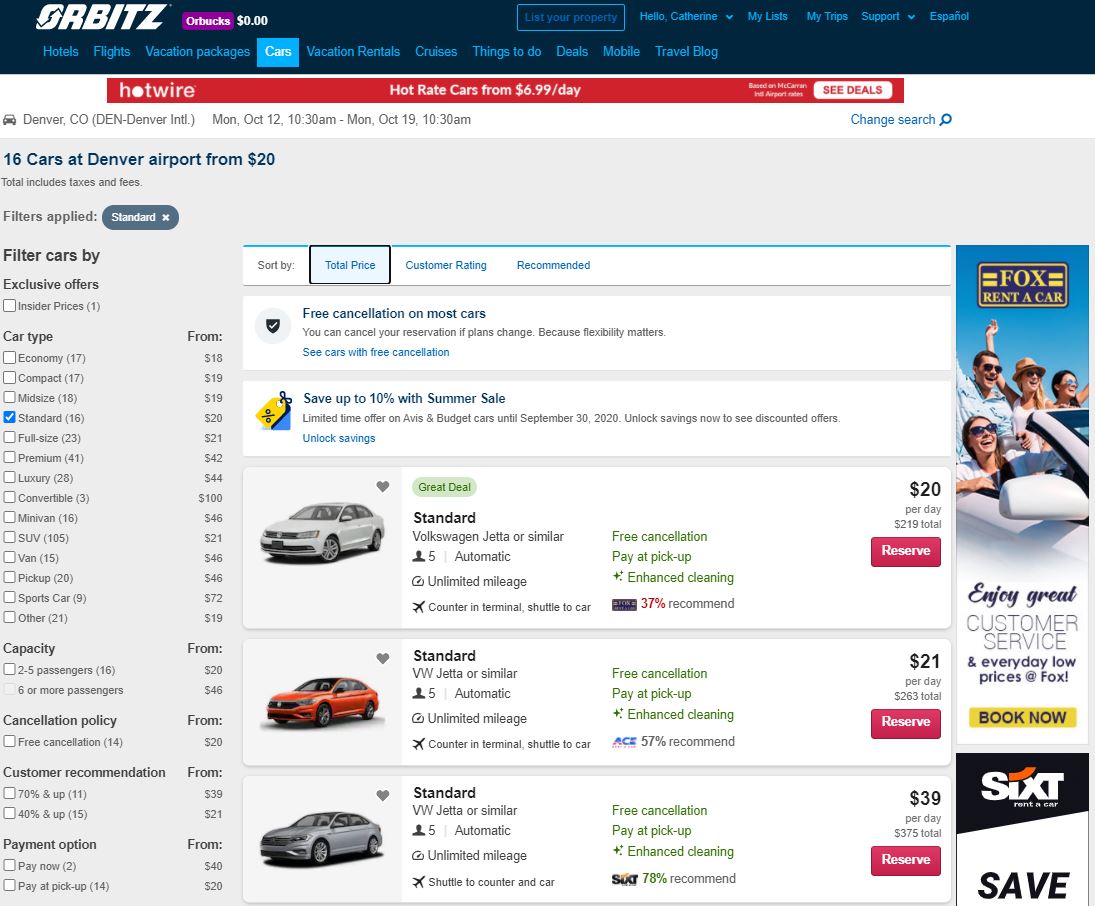The height and width of the screenshot is (906, 1095).
Task: Click the car icon next to Denver, CO
Action: pos(9,120)
